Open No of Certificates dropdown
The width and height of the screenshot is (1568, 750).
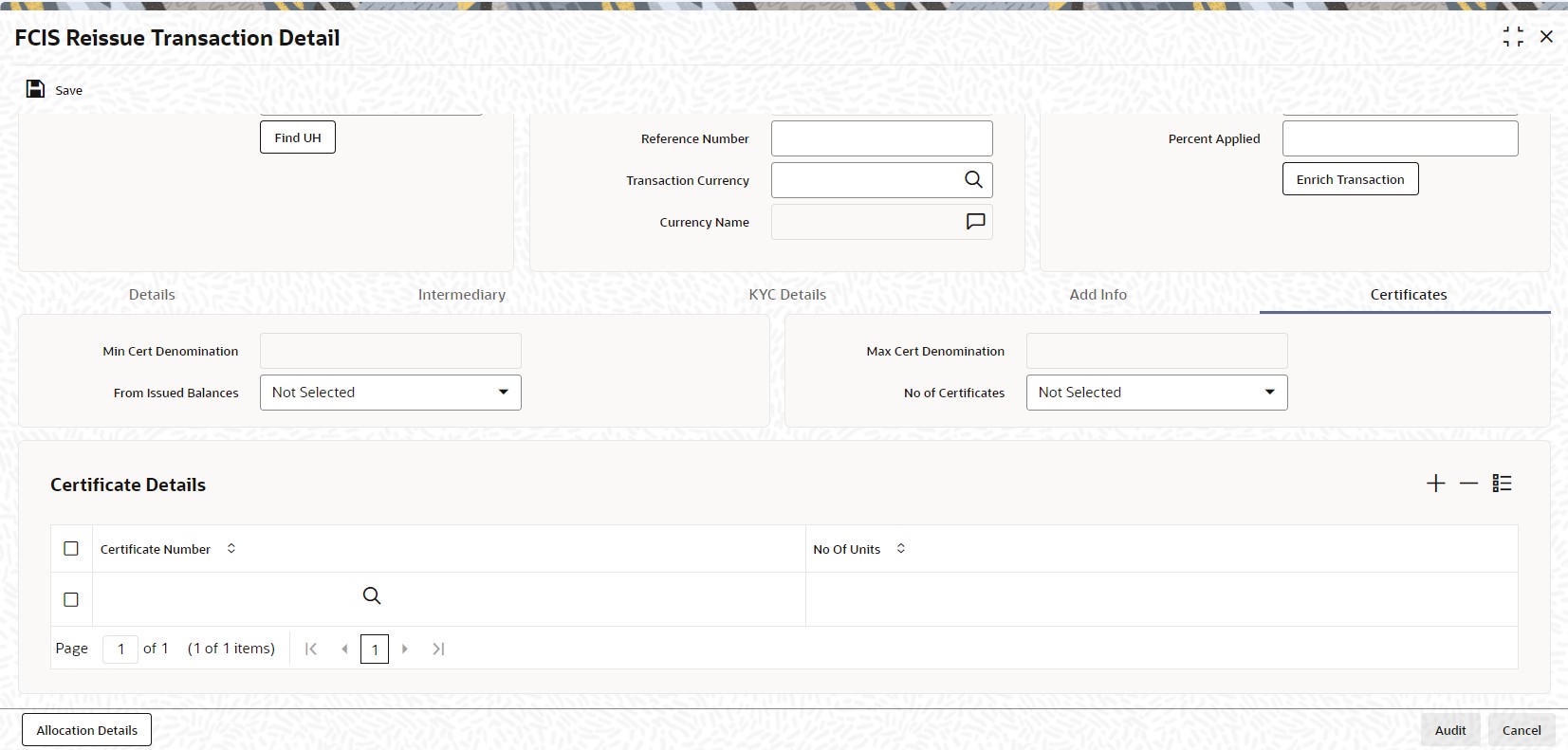[1157, 393]
